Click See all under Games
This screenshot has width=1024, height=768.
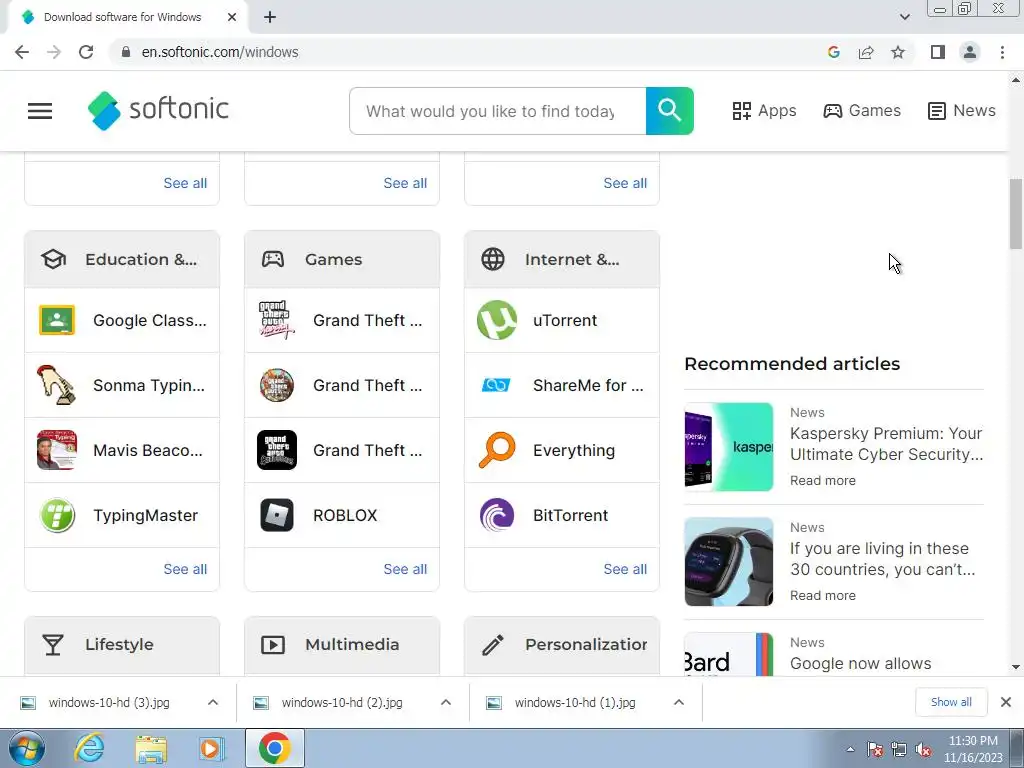[x=406, y=569]
